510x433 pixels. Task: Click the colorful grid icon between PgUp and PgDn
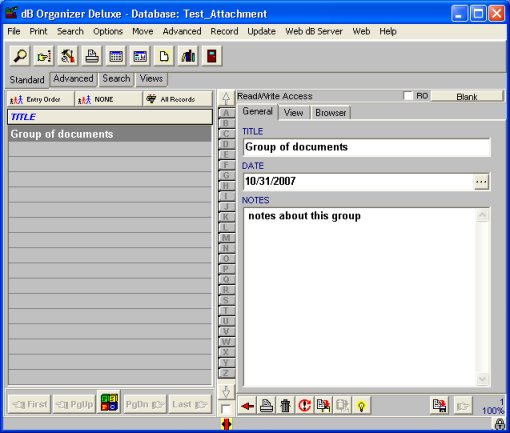[x=109, y=402]
